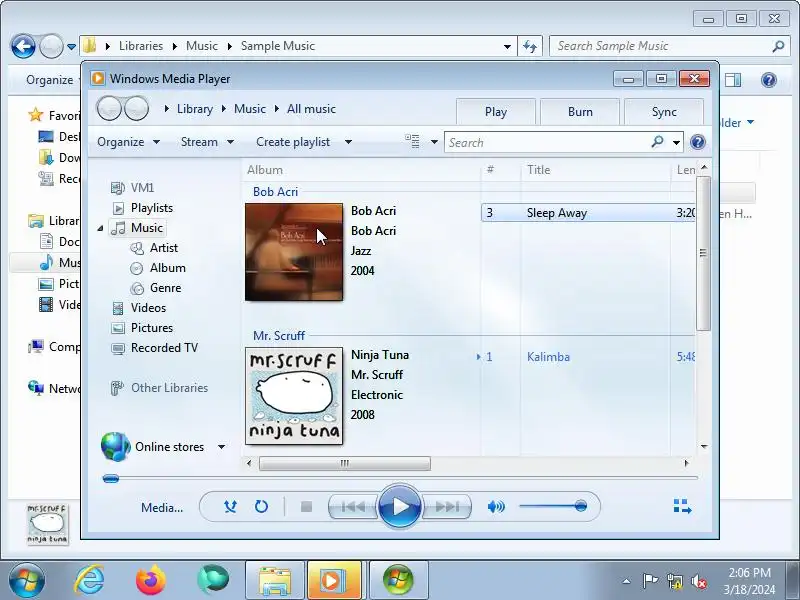Click the Stop button in Media Player
Screen dimensions: 800x600
[306, 507]
